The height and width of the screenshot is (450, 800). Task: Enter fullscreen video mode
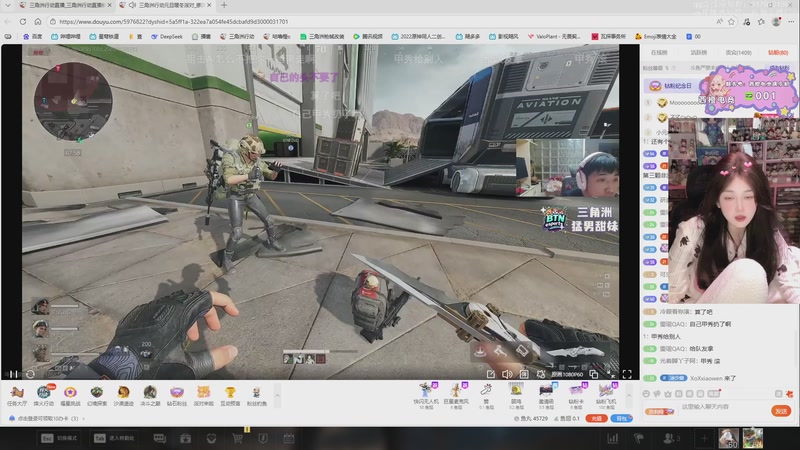pos(627,374)
